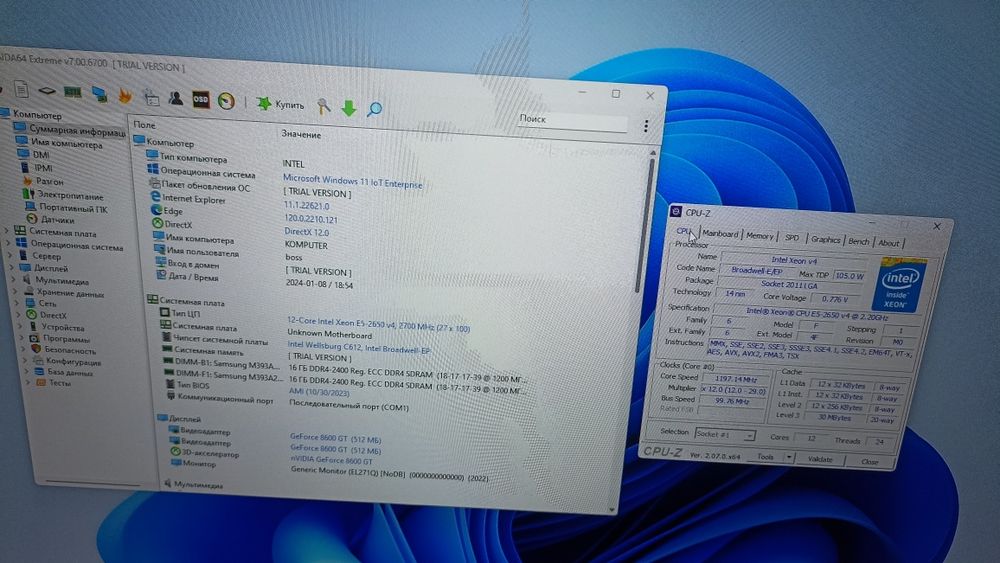
Task: Click the CPU-Z title bar app icon
Action: click(676, 211)
